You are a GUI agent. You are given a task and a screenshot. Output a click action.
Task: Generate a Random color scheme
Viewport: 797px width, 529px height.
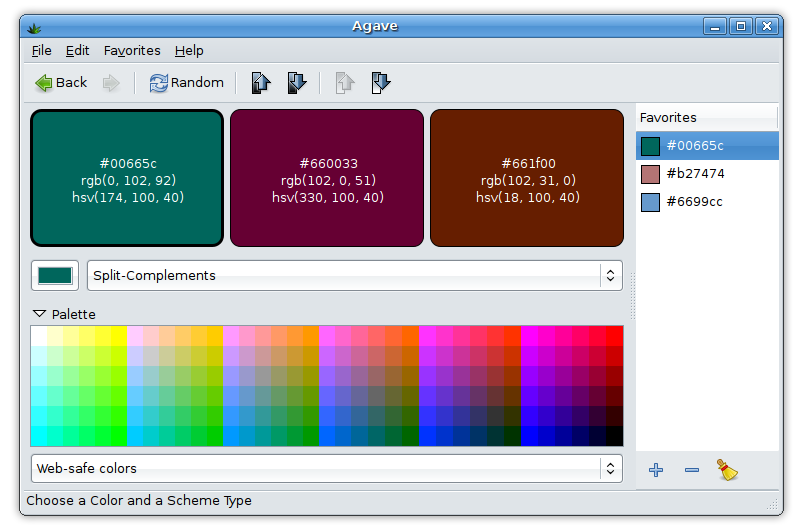[187, 83]
